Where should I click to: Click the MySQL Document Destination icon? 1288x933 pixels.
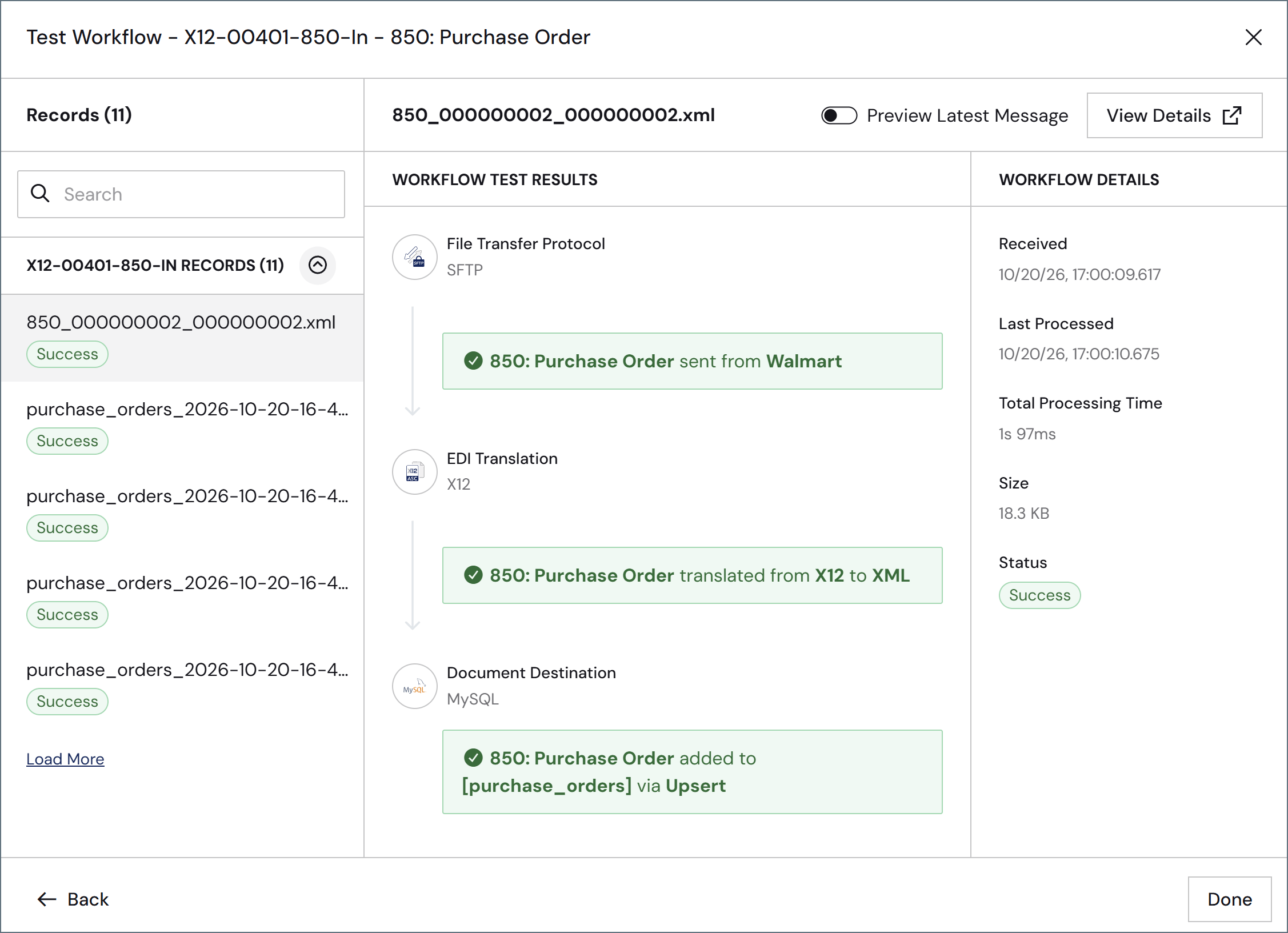414,686
